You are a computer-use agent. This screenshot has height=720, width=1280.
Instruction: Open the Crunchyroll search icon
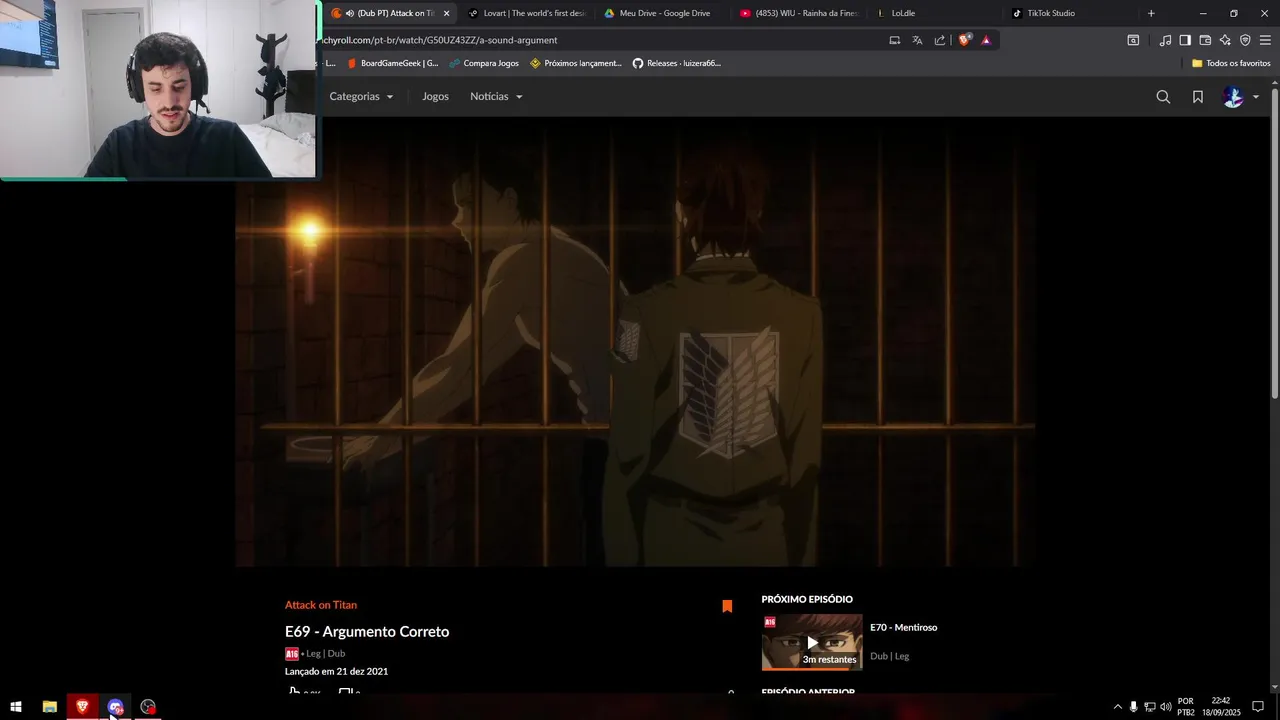coord(1163,97)
